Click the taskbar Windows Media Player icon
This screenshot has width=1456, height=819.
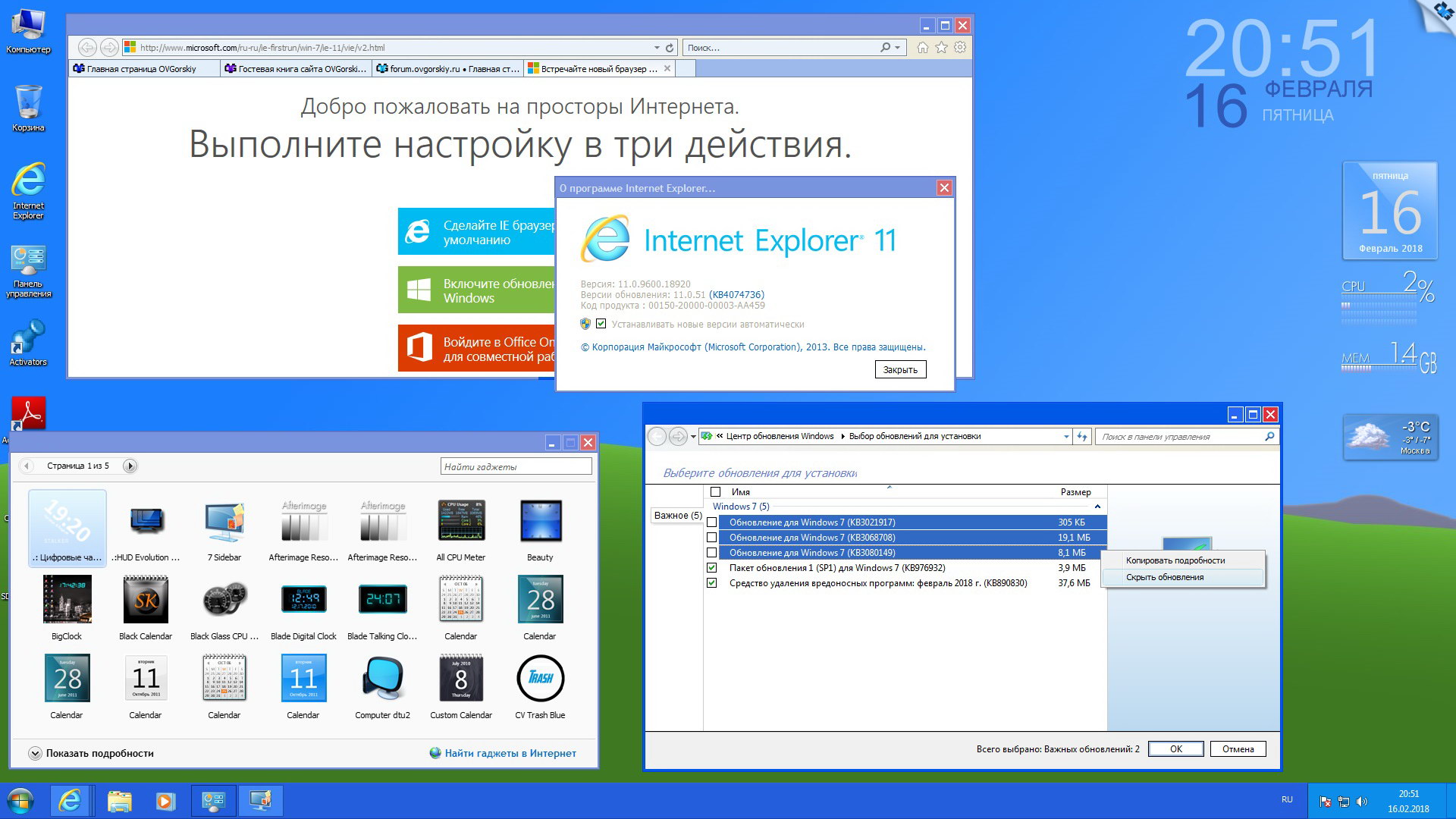[x=165, y=801]
